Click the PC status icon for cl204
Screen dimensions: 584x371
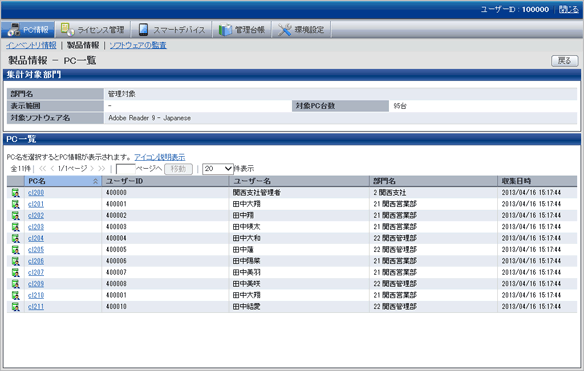[15, 238]
